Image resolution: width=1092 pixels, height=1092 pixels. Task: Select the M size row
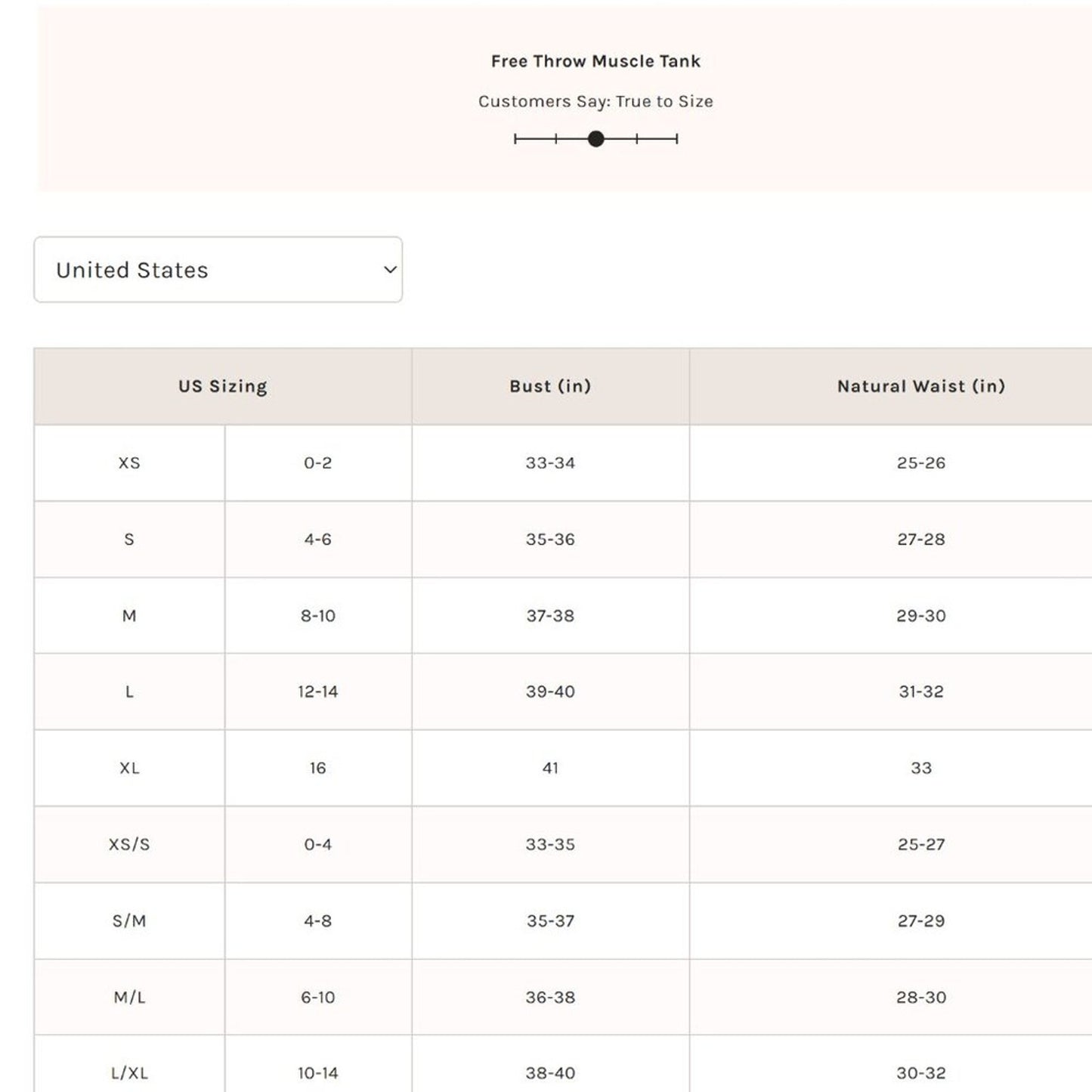(128, 615)
